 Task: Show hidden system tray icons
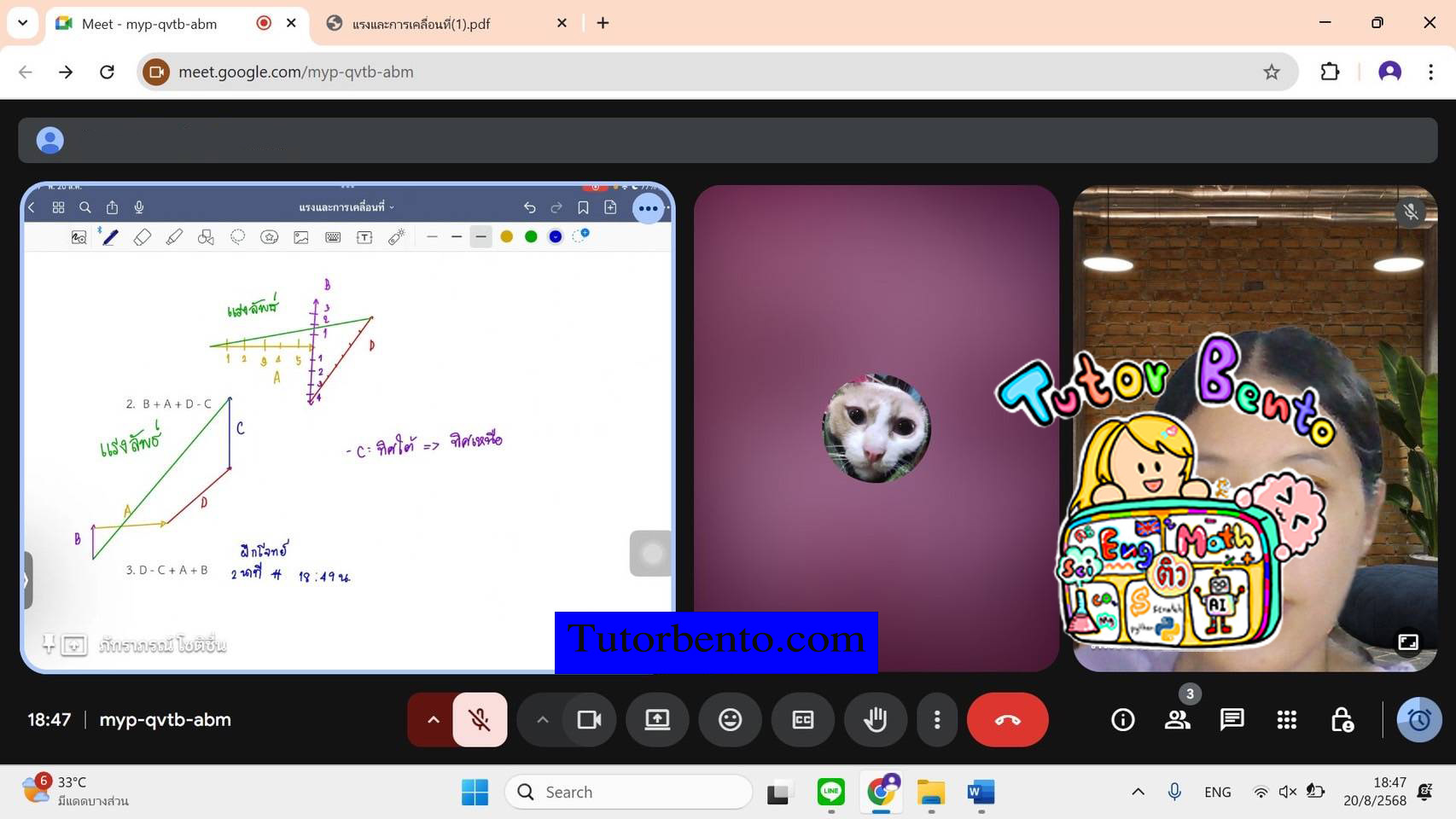[1138, 792]
